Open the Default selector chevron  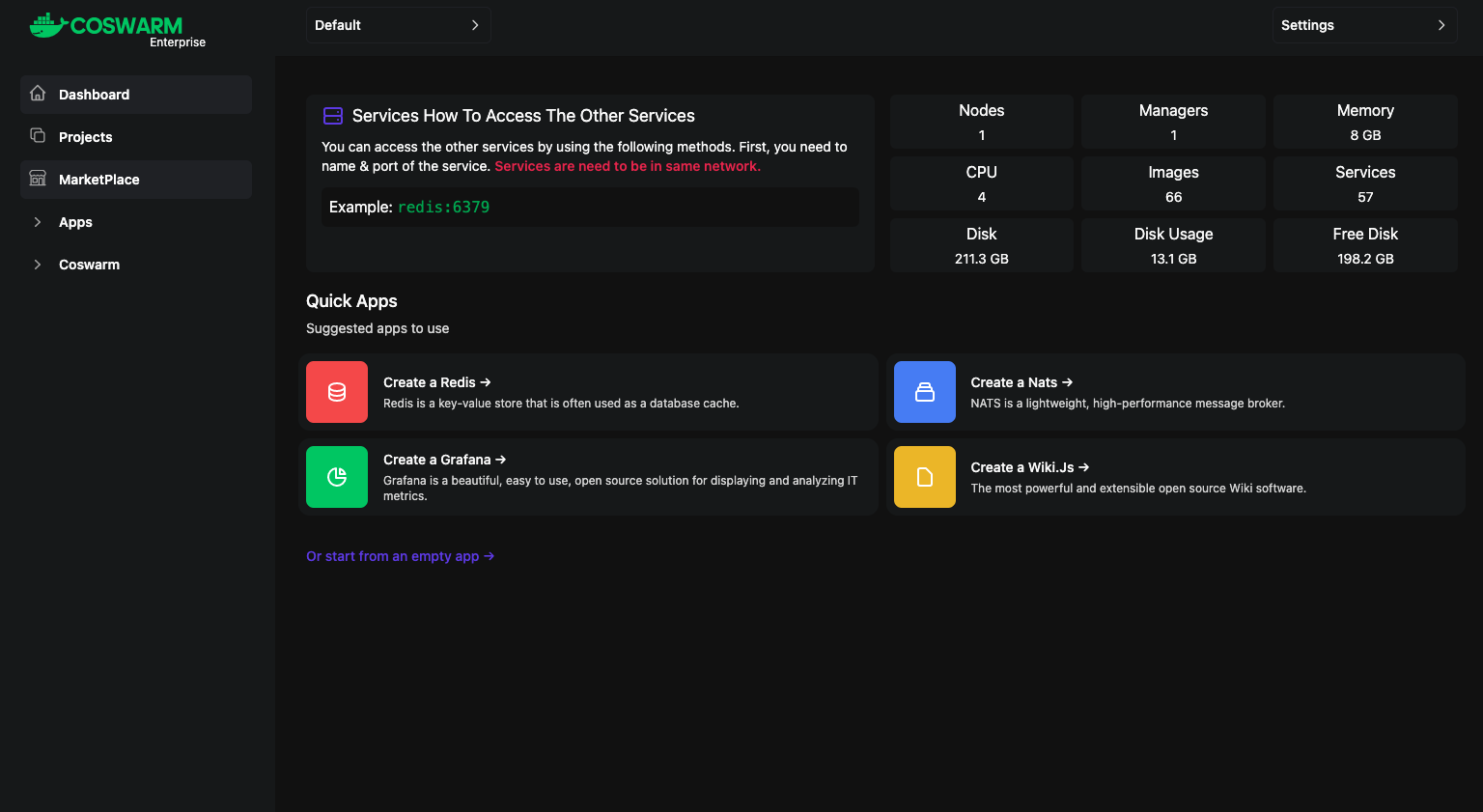(475, 25)
